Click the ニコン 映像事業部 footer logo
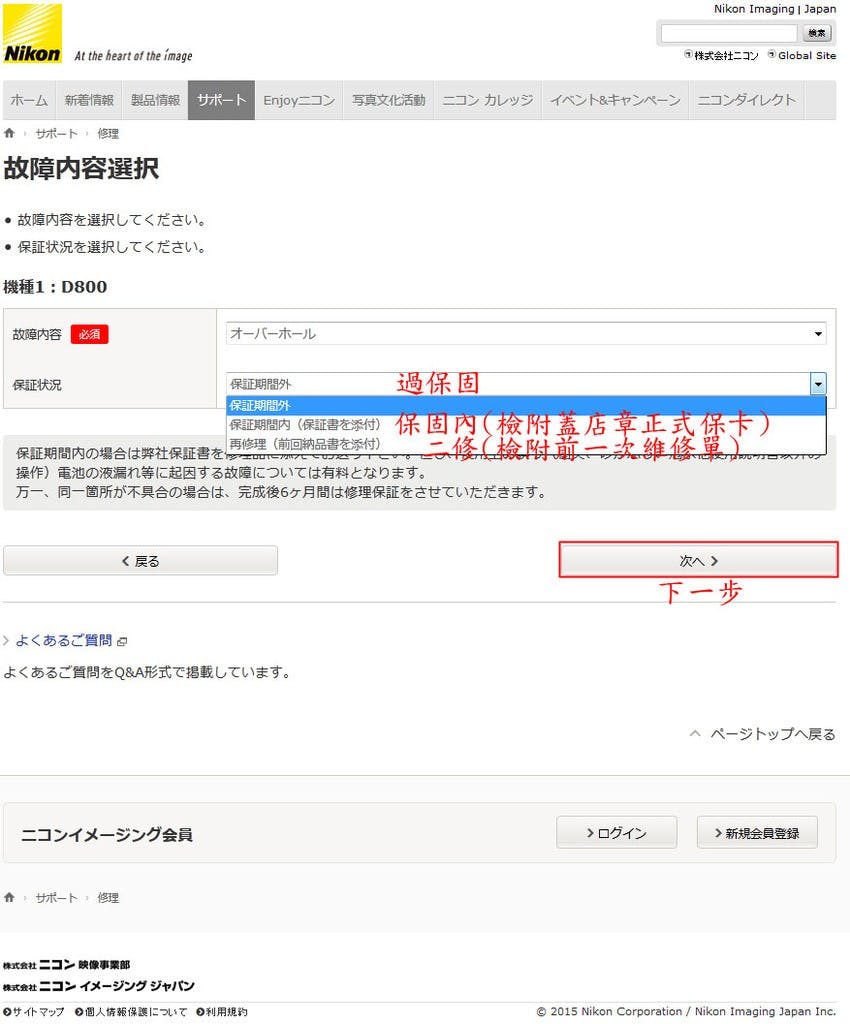Image resolution: width=850 pixels, height=1024 pixels. click(x=67, y=965)
